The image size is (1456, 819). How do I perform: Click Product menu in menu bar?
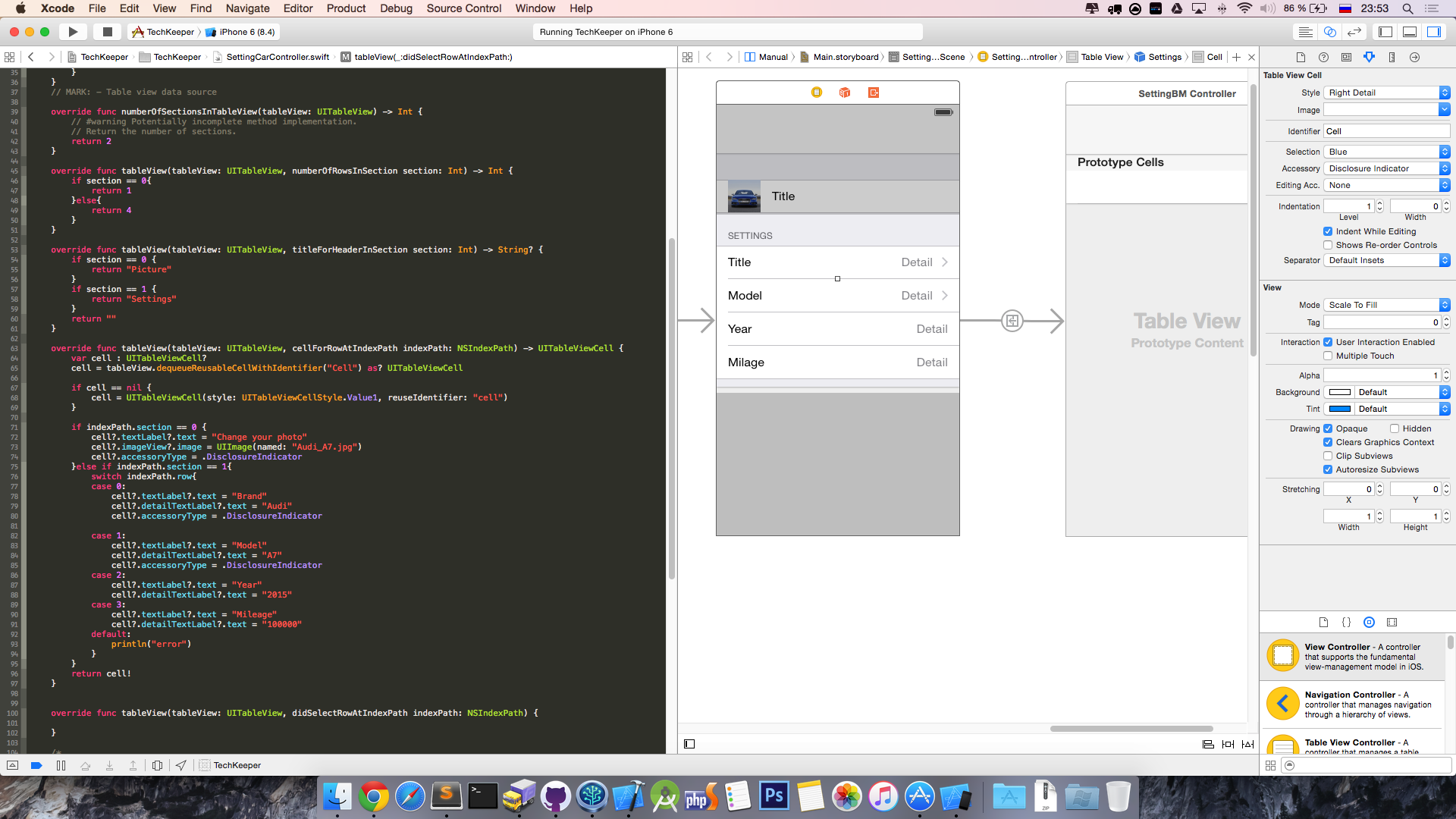(x=346, y=9)
